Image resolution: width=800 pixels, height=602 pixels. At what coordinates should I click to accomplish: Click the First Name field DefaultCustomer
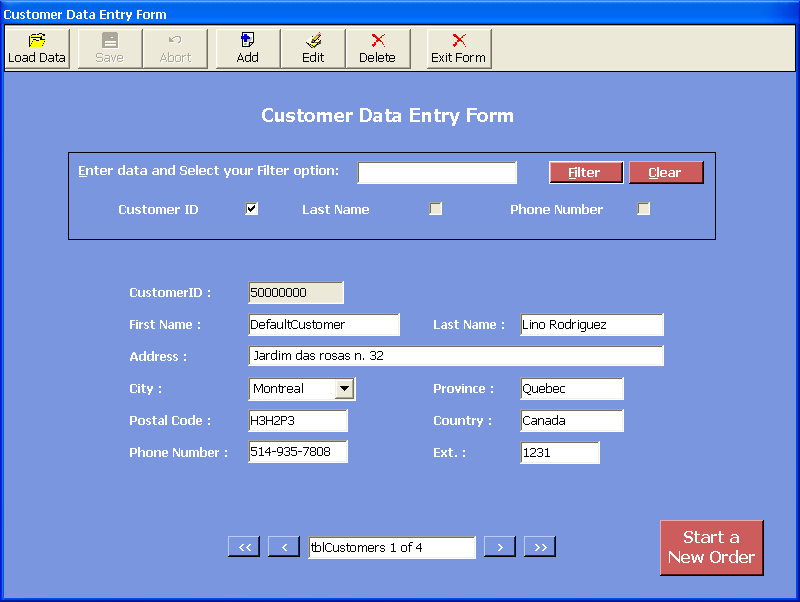click(324, 324)
